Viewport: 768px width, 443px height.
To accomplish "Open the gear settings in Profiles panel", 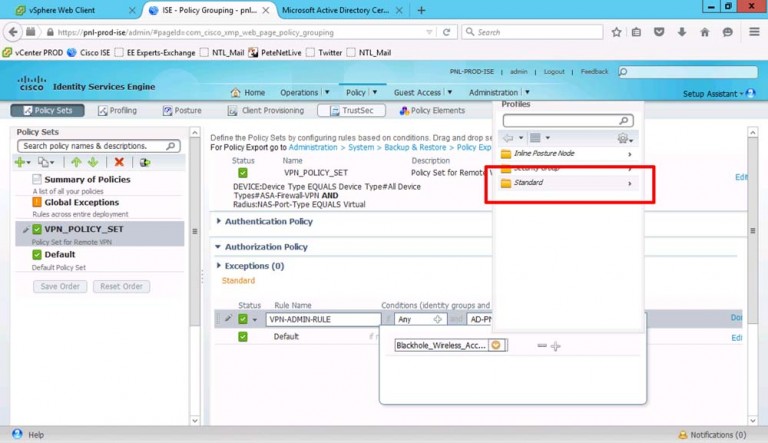I will click(623, 139).
